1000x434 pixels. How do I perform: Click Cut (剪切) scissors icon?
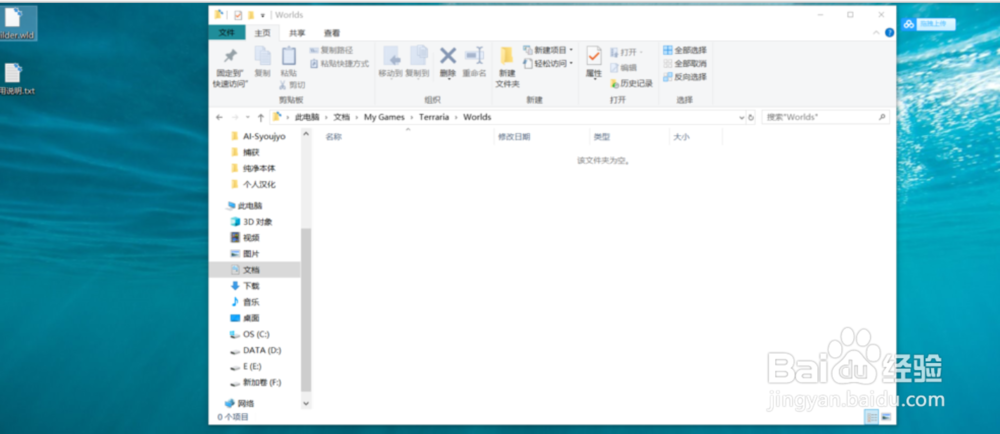tap(292, 85)
